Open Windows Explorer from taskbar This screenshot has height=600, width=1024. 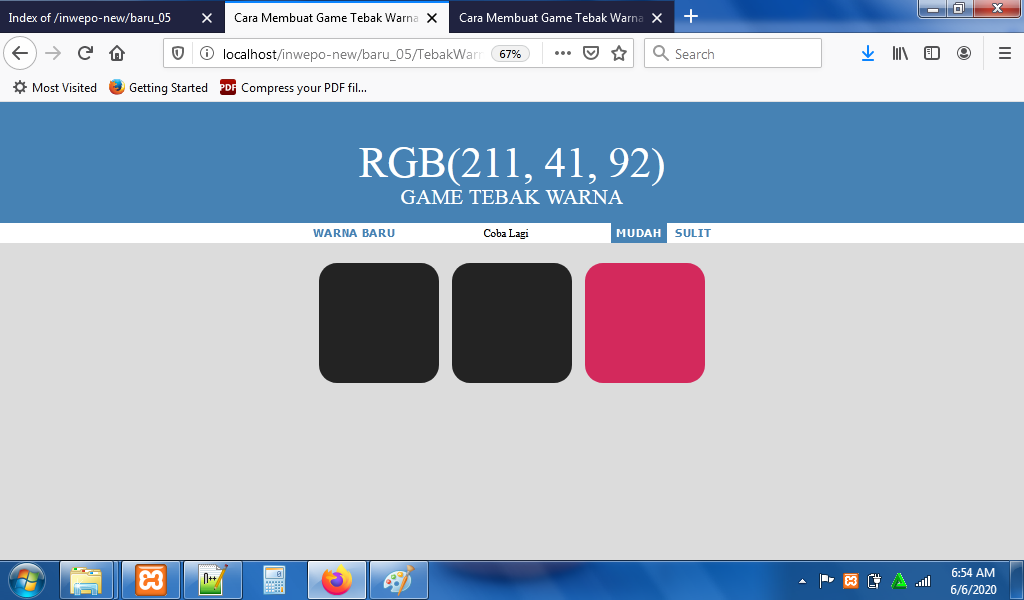click(87, 580)
